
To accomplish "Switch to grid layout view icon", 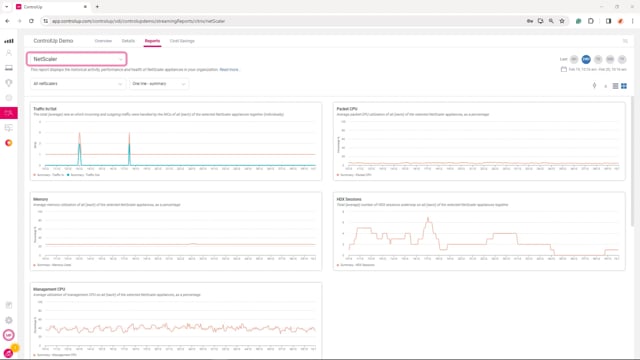I will point(624,86).
